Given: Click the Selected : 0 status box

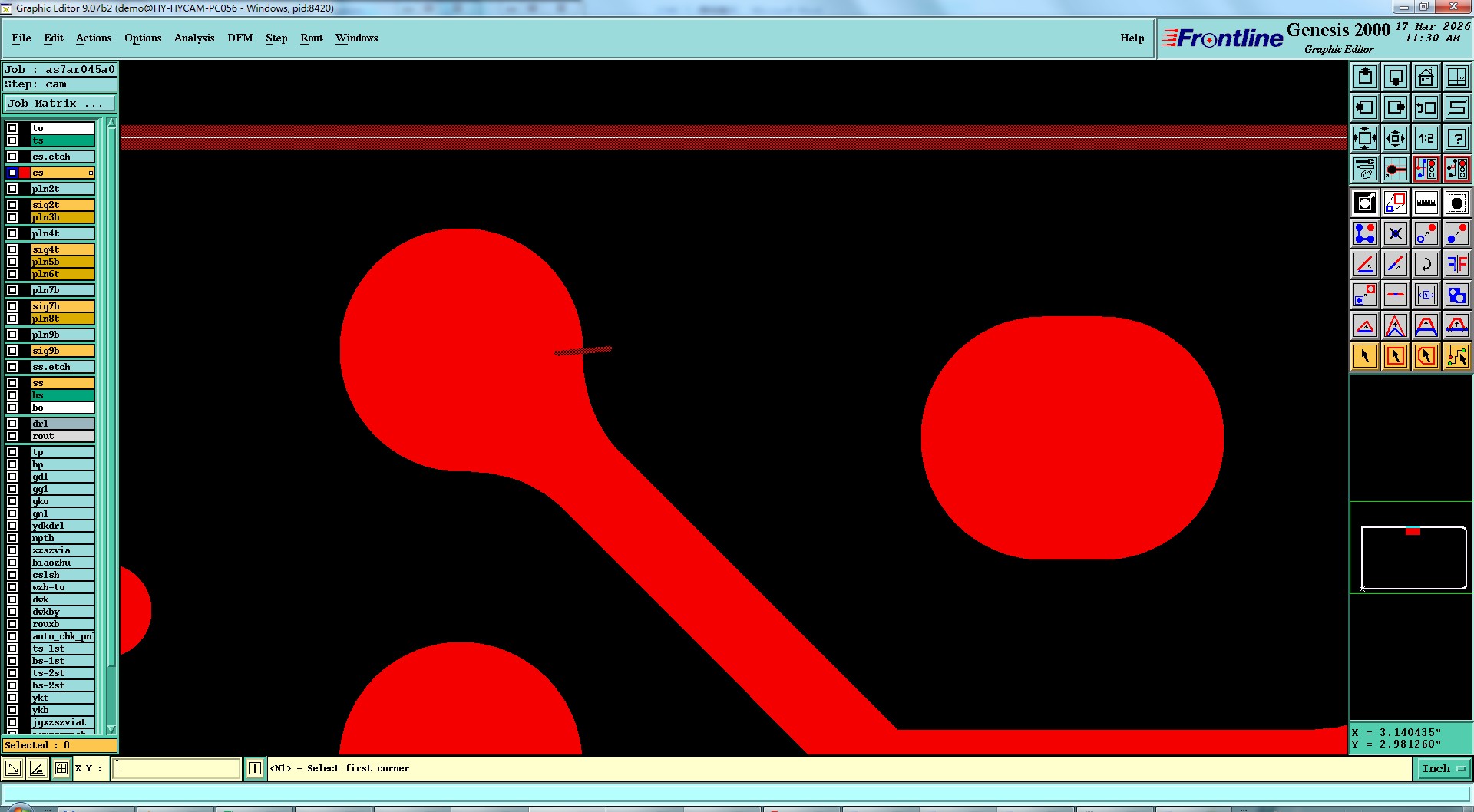Looking at the screenshot, I should 60,745.
